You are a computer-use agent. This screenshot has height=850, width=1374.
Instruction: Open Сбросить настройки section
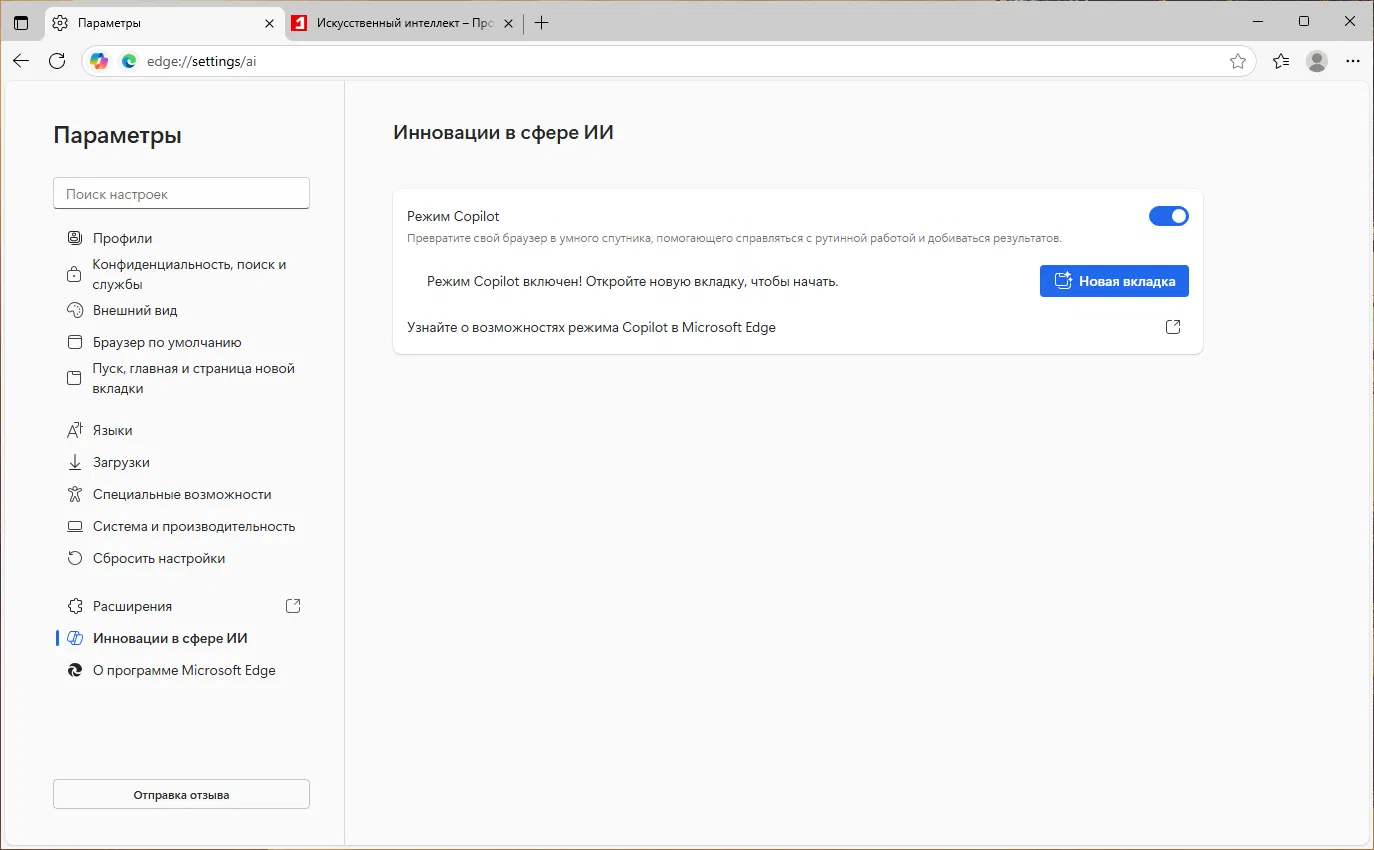click(x=159, y=558)
